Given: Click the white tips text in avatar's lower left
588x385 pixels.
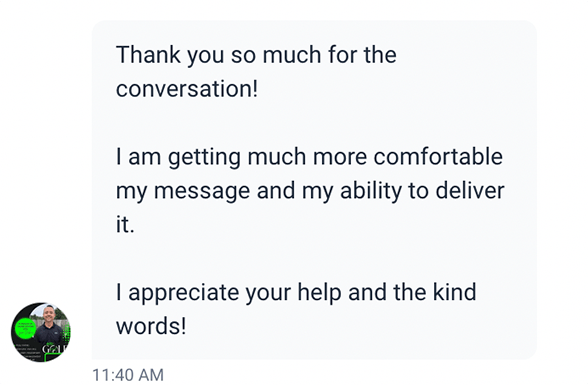Looking at the screenshot, I should (x=28, y=351).
